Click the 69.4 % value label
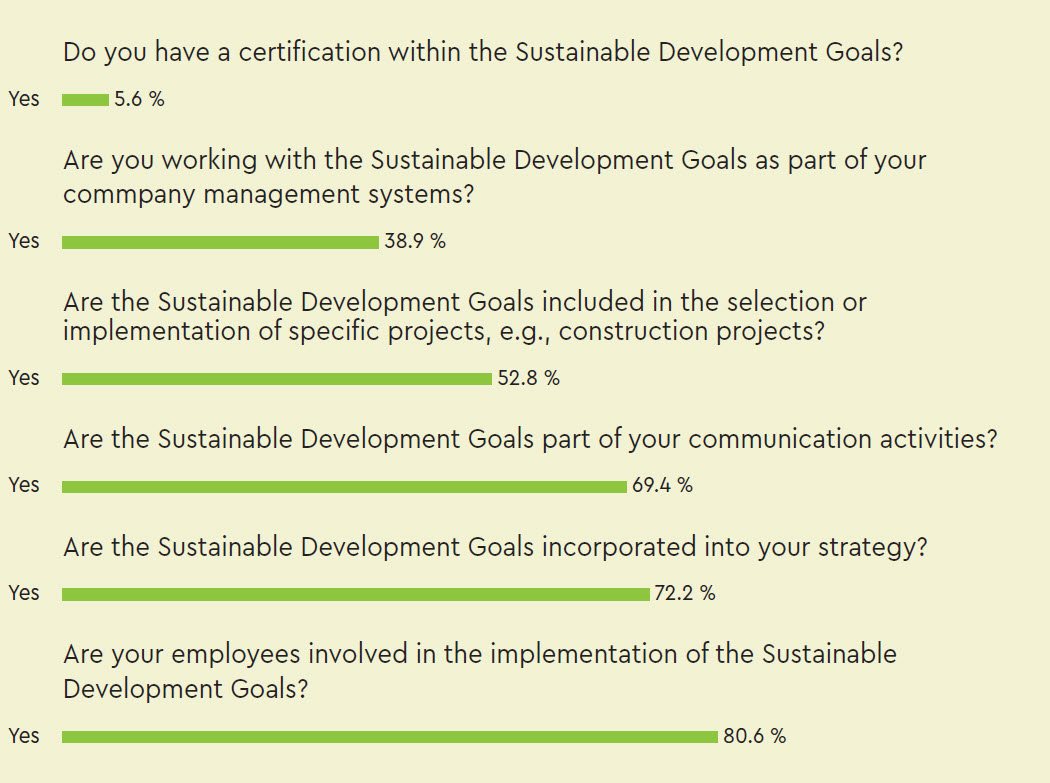This screenshot has width=1050, height=783. point(662,485)
